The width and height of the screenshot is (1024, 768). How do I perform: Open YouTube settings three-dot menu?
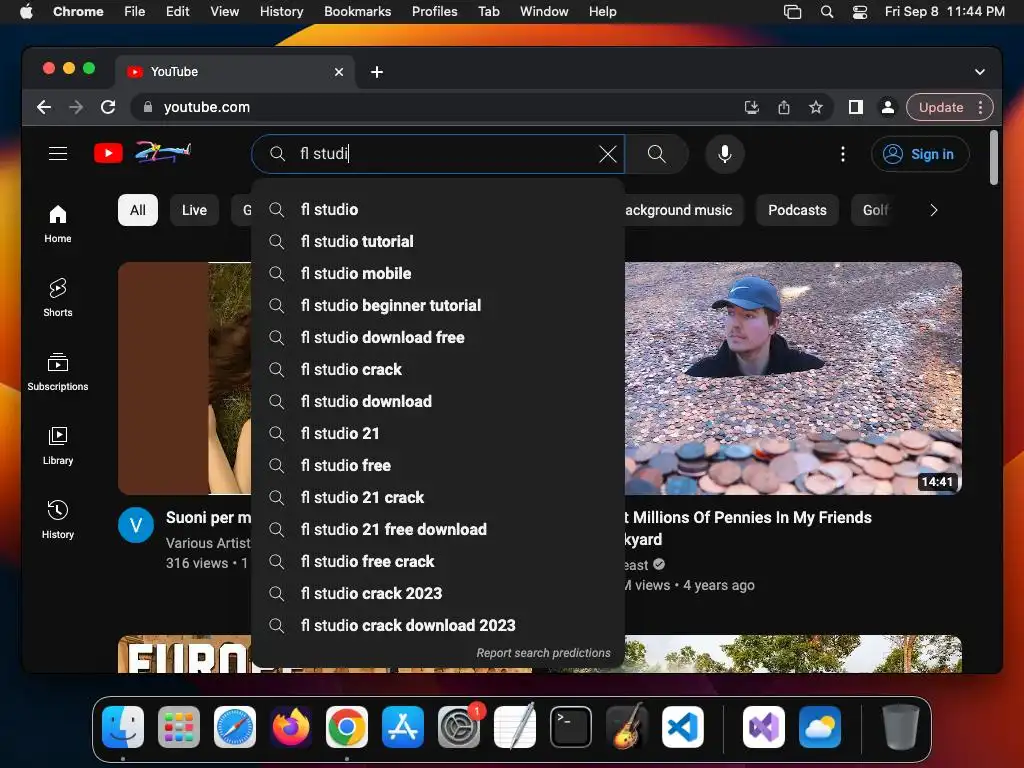pyautogui.click(x=843, y=154)
